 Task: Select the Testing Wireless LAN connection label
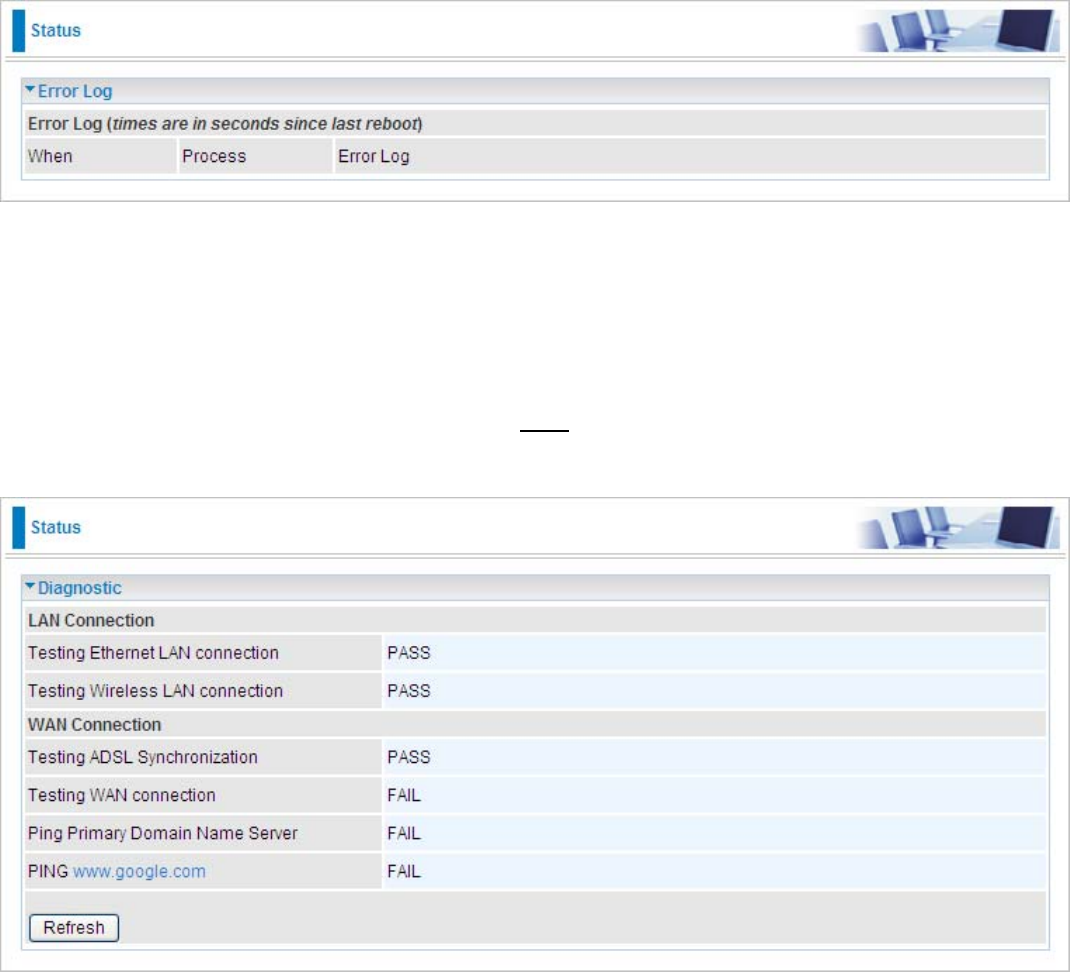click(x=156, y=691)
